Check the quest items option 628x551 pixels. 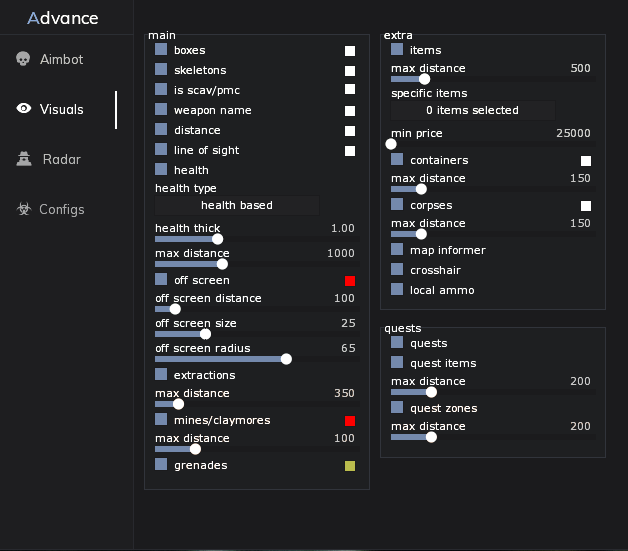click(397, 363)
